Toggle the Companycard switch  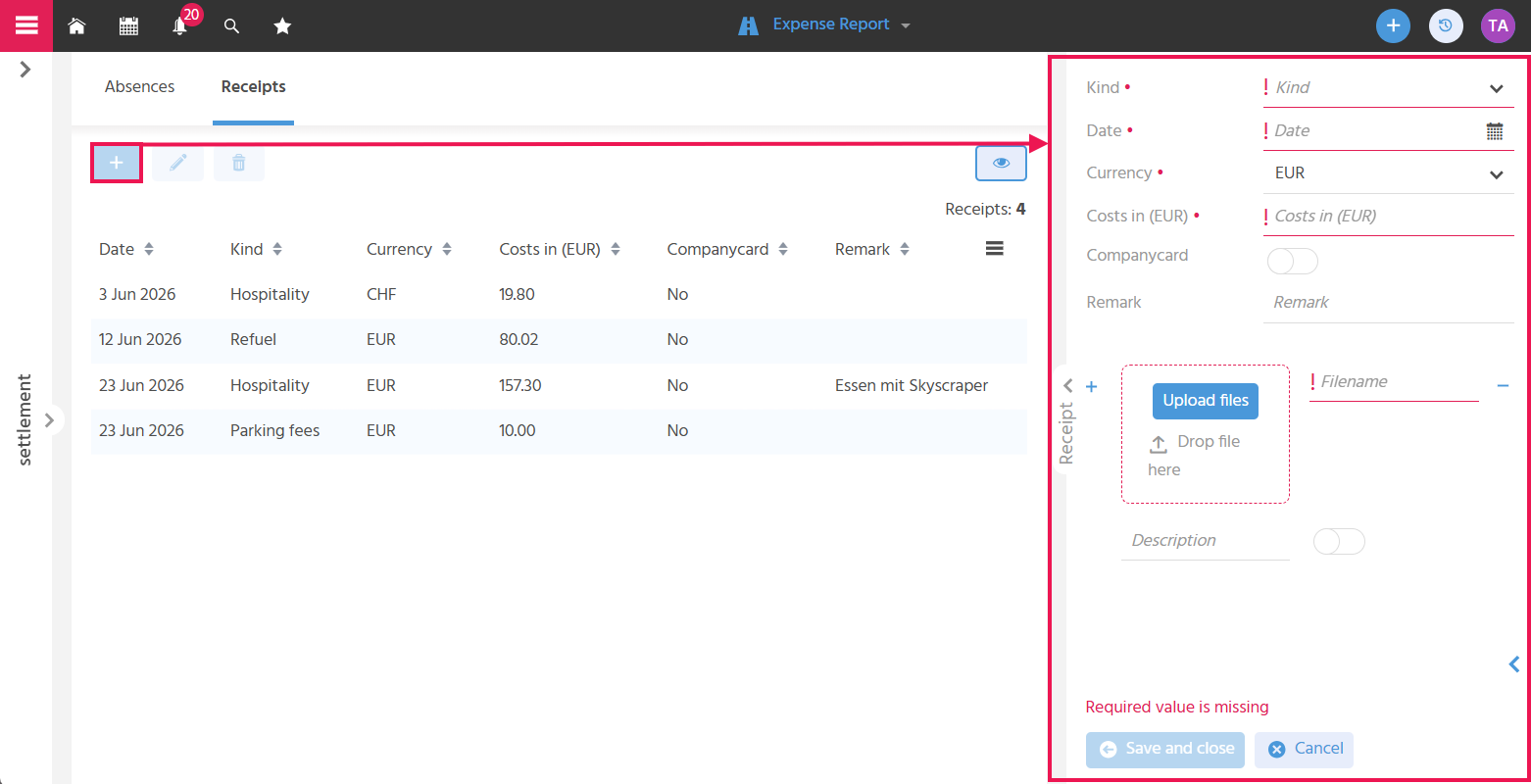[1293, 261]
